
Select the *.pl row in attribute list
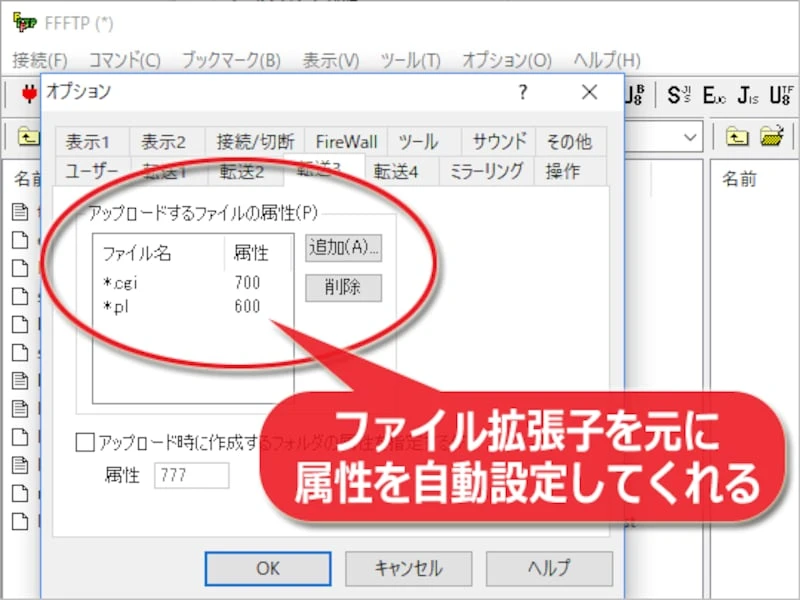pos(193,306)
